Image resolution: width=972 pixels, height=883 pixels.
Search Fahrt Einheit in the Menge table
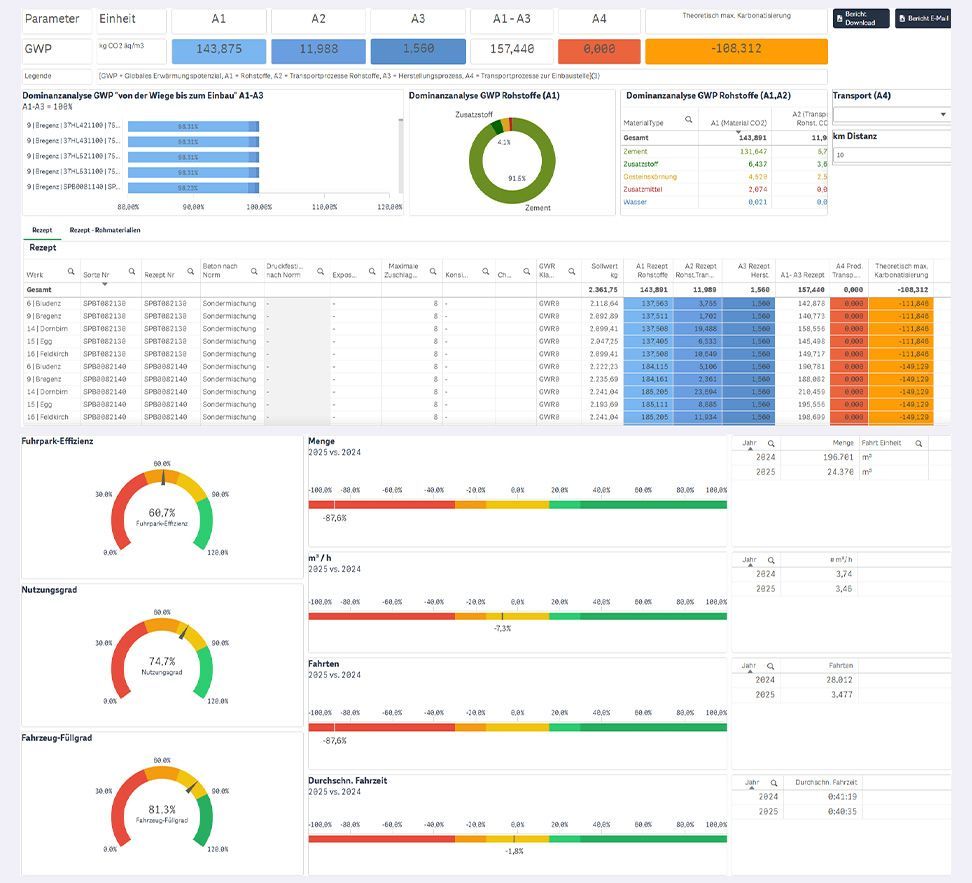click(x=919, y=443)
